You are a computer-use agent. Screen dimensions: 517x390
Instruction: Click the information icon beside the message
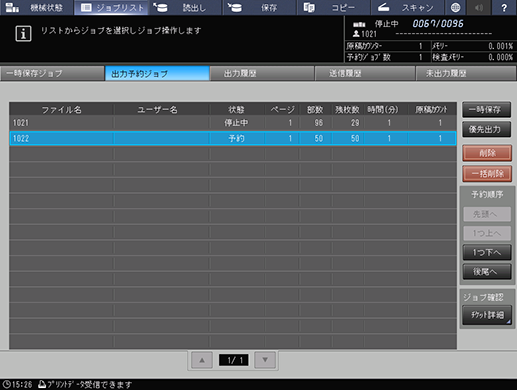23,34
